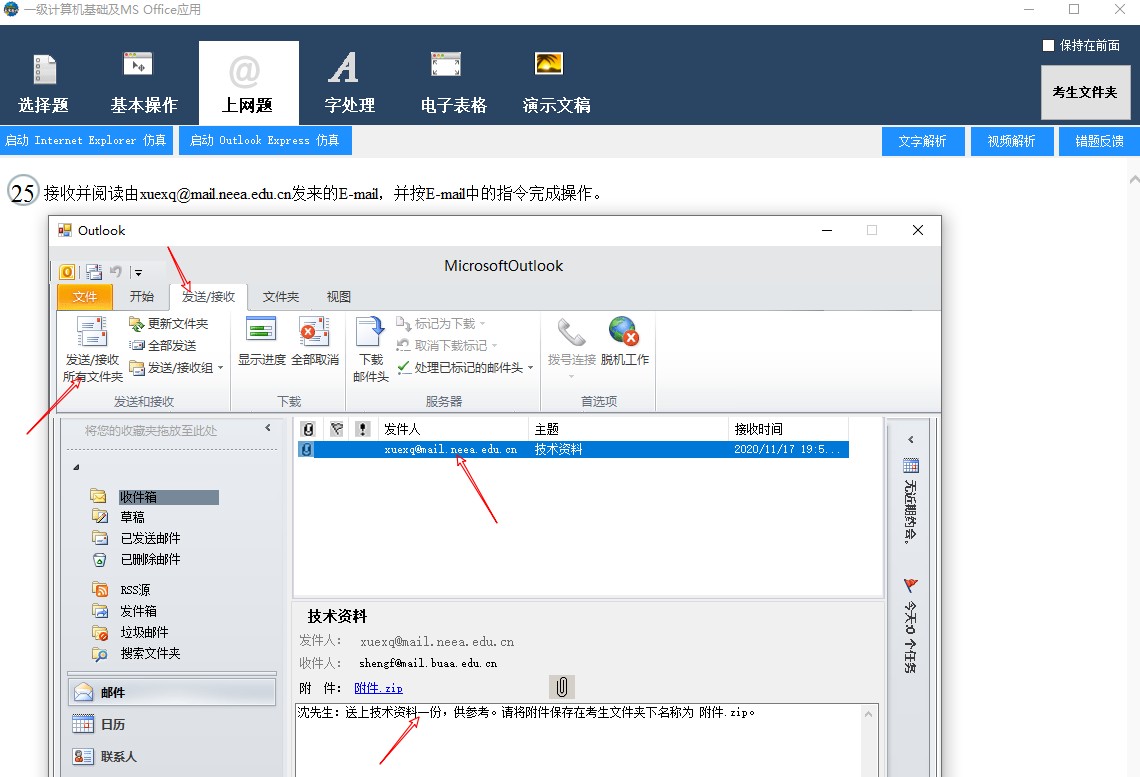Click 全部发送 in ribbon
The height and width of the screenshot is (777, 1140).
pos(163,345)
